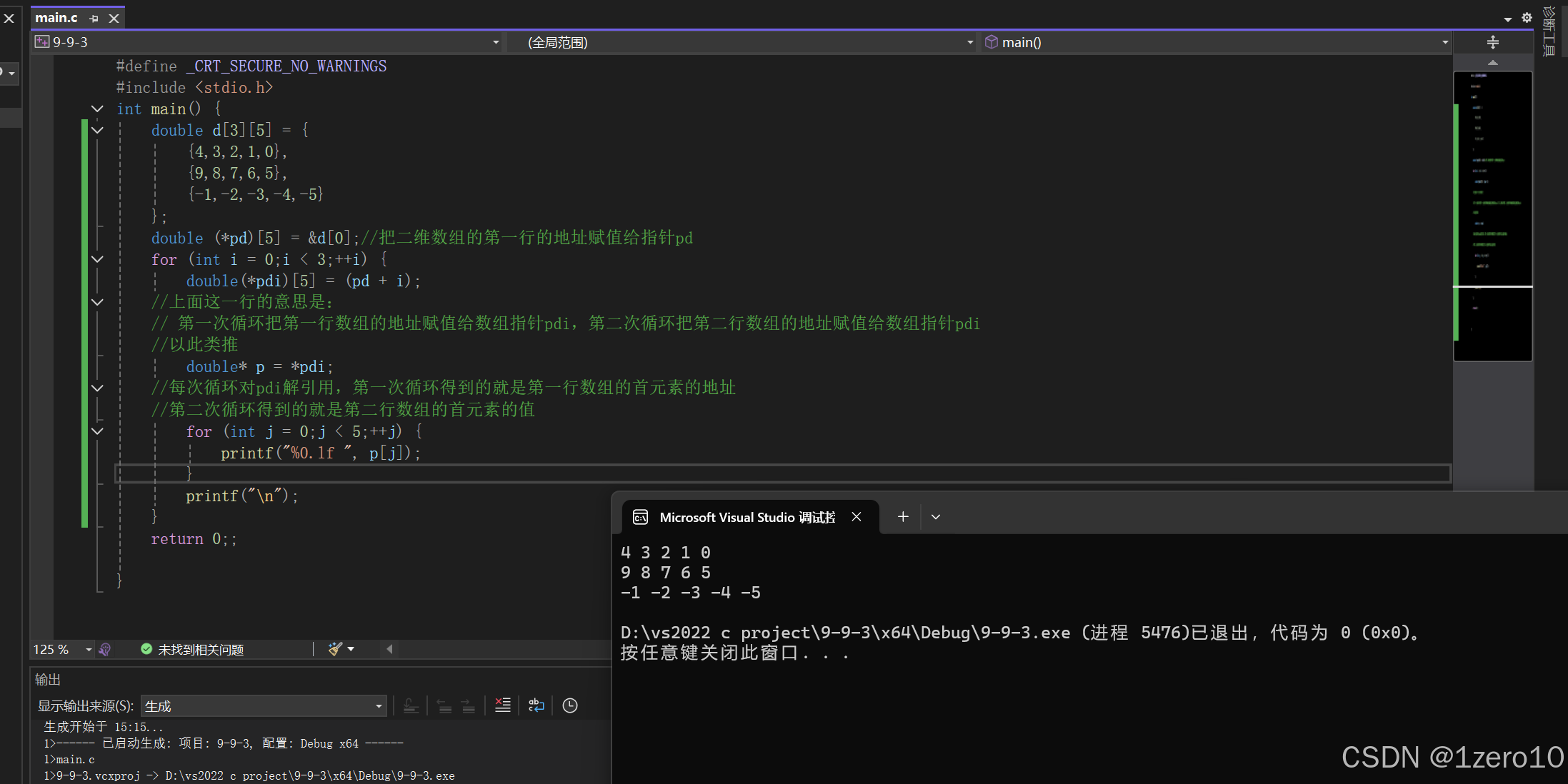1568x784 pixels.
Task: Click the code minimap scrollbar preview
Action: click(x=1492, y=214)
